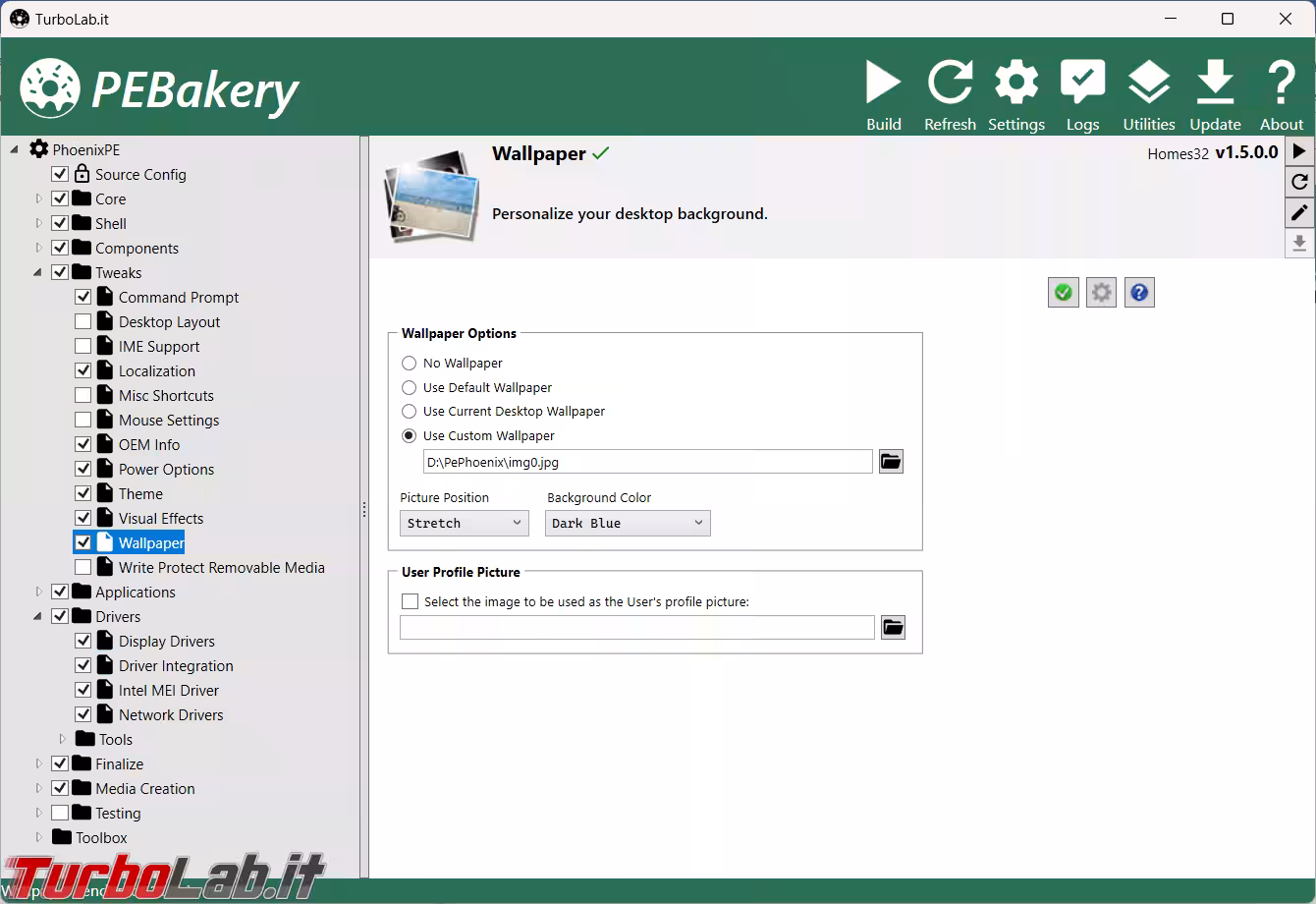1316x904 pixels.
Task: Browse for custom wallpaper file
Action: tap(891, 462)
